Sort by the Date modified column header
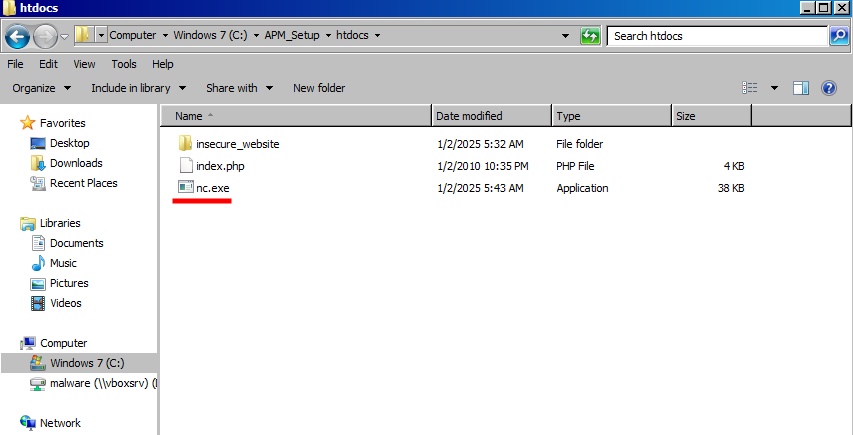The width and height of the screenshot is (853, 435). point(492,116)
